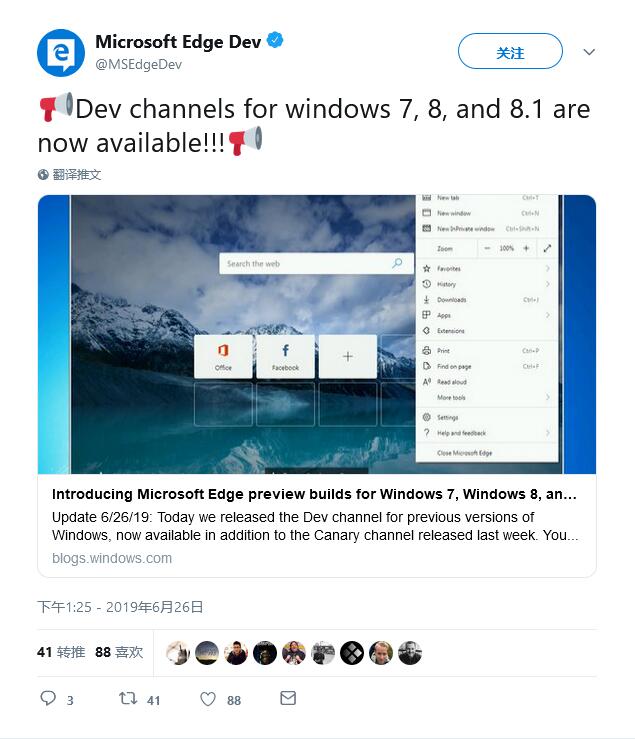Click the 翻译推文 translate link
The image size is (635, 739).
point(77,175)
